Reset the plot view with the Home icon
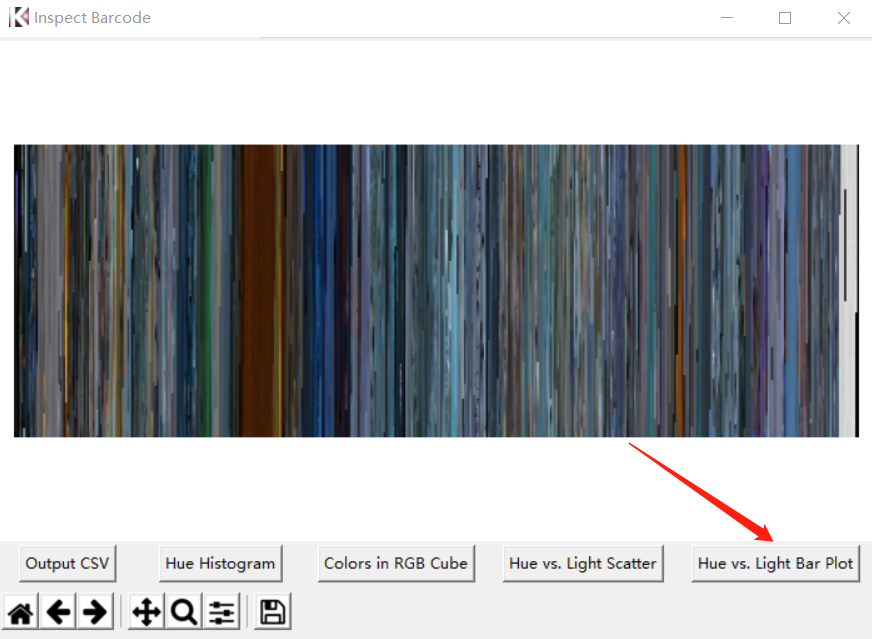The width and height of the screenshot is (872, 639). (x=21, y=612)
